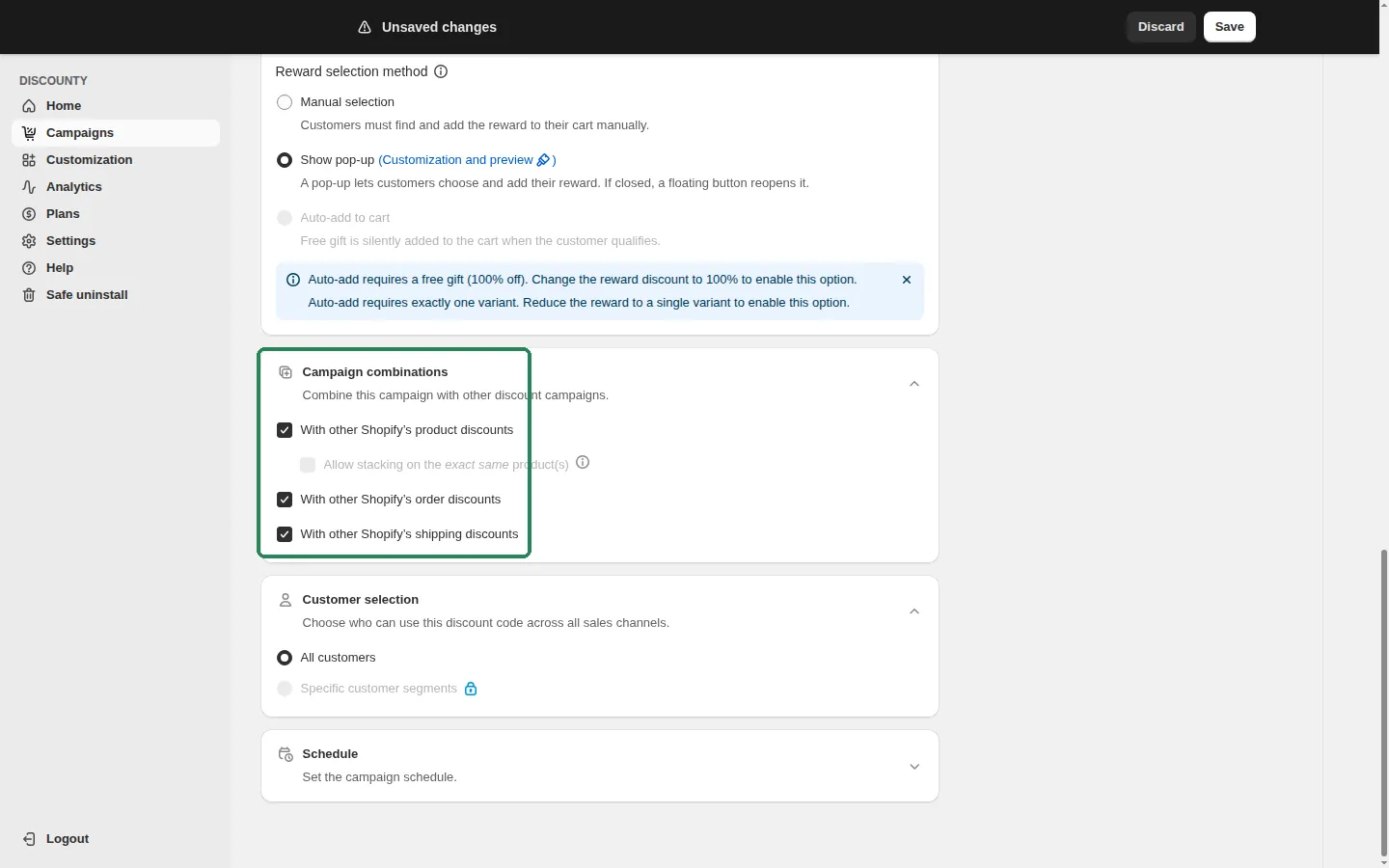Navigate to Plans in the sidebar
The height and width of the screenshot is (868, 1389).
click(x=116, y=214)
